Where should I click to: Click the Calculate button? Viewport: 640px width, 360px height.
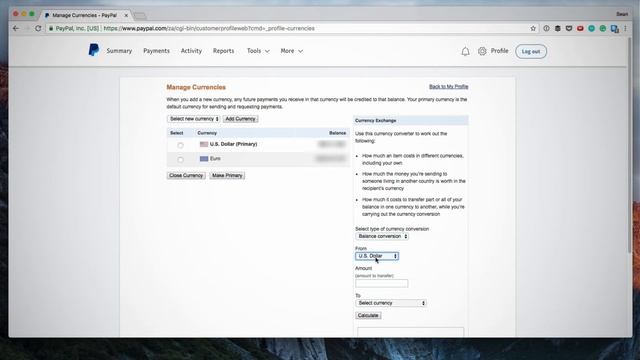pyautogui.click(x=368, y=316)
